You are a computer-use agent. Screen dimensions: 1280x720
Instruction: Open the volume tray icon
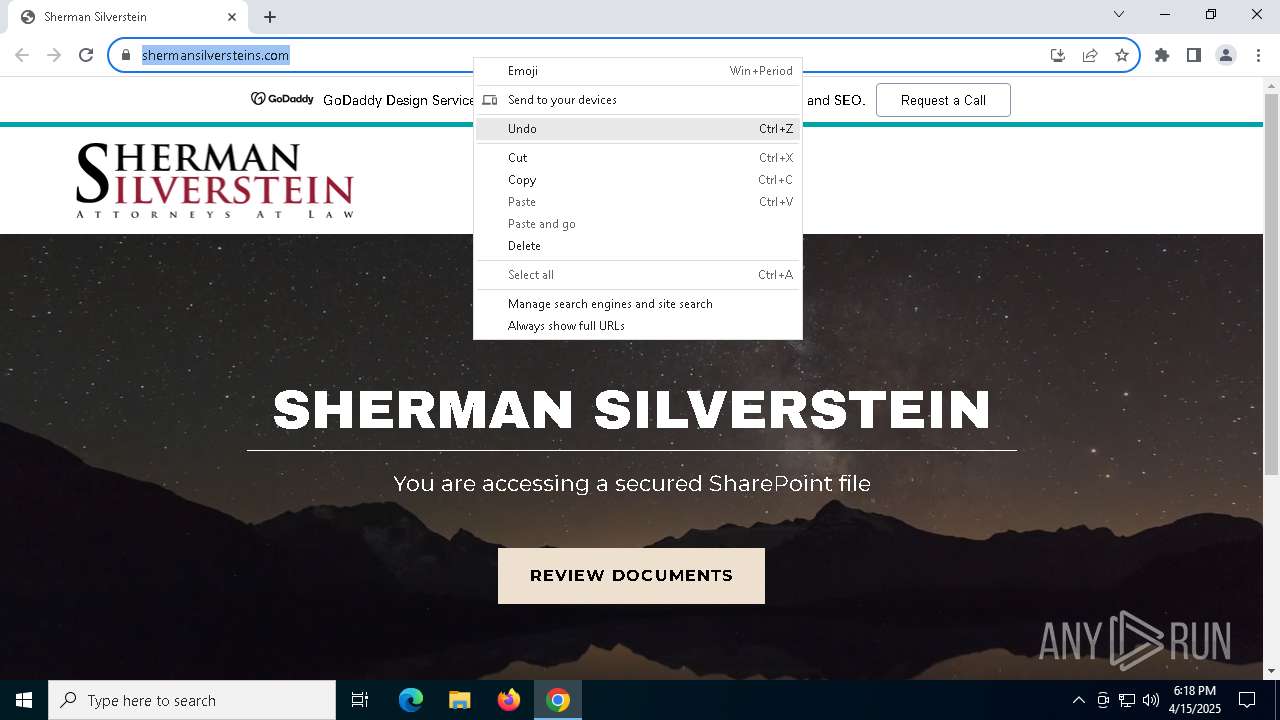pyautogui.click(x=1150, y=700)
